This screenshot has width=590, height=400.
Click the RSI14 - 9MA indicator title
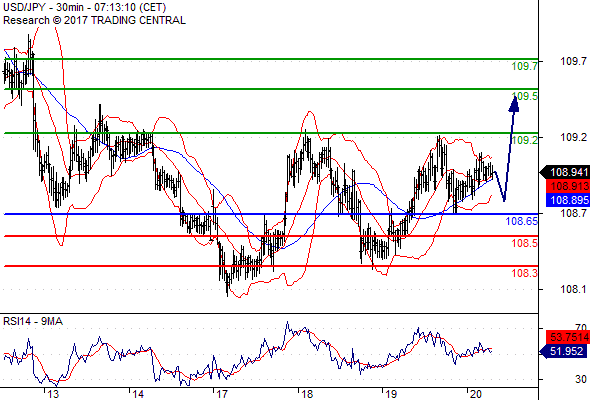point(33,321)
